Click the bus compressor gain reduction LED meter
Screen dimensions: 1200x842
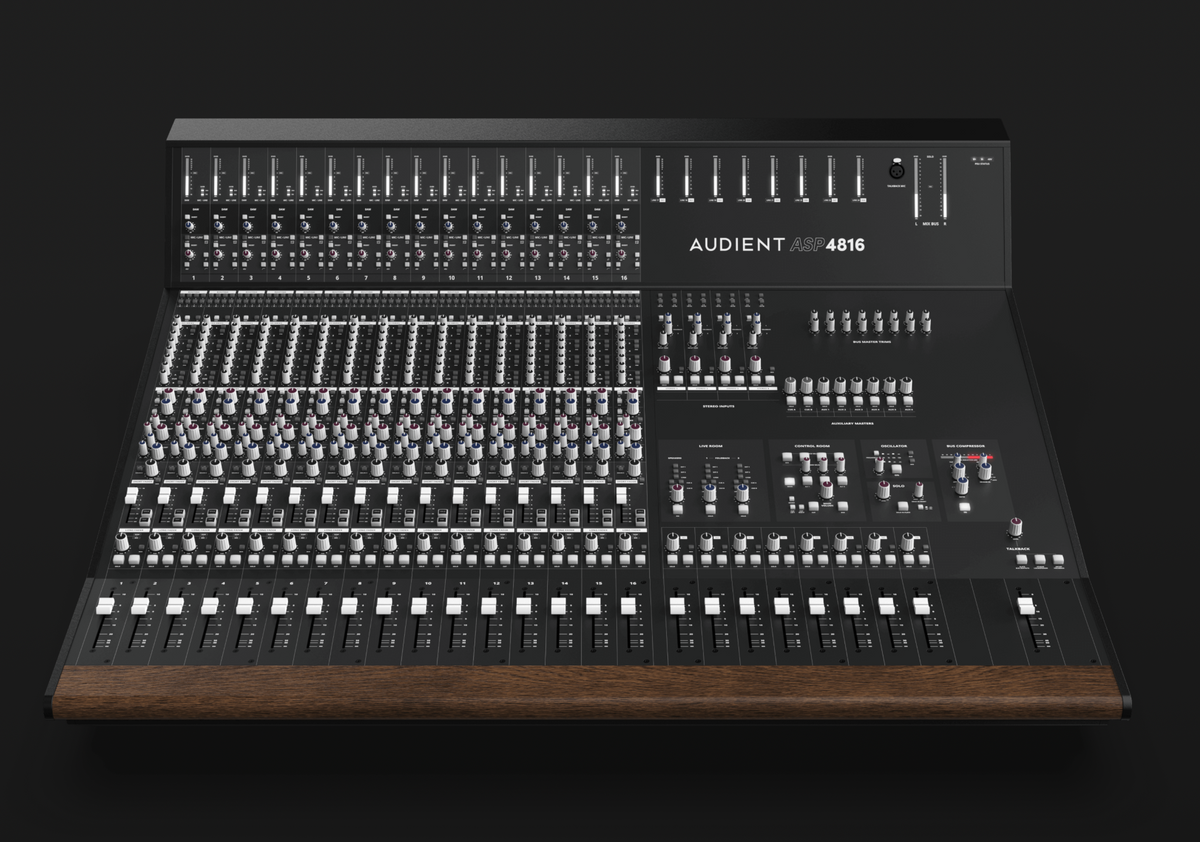coord(967,457)
